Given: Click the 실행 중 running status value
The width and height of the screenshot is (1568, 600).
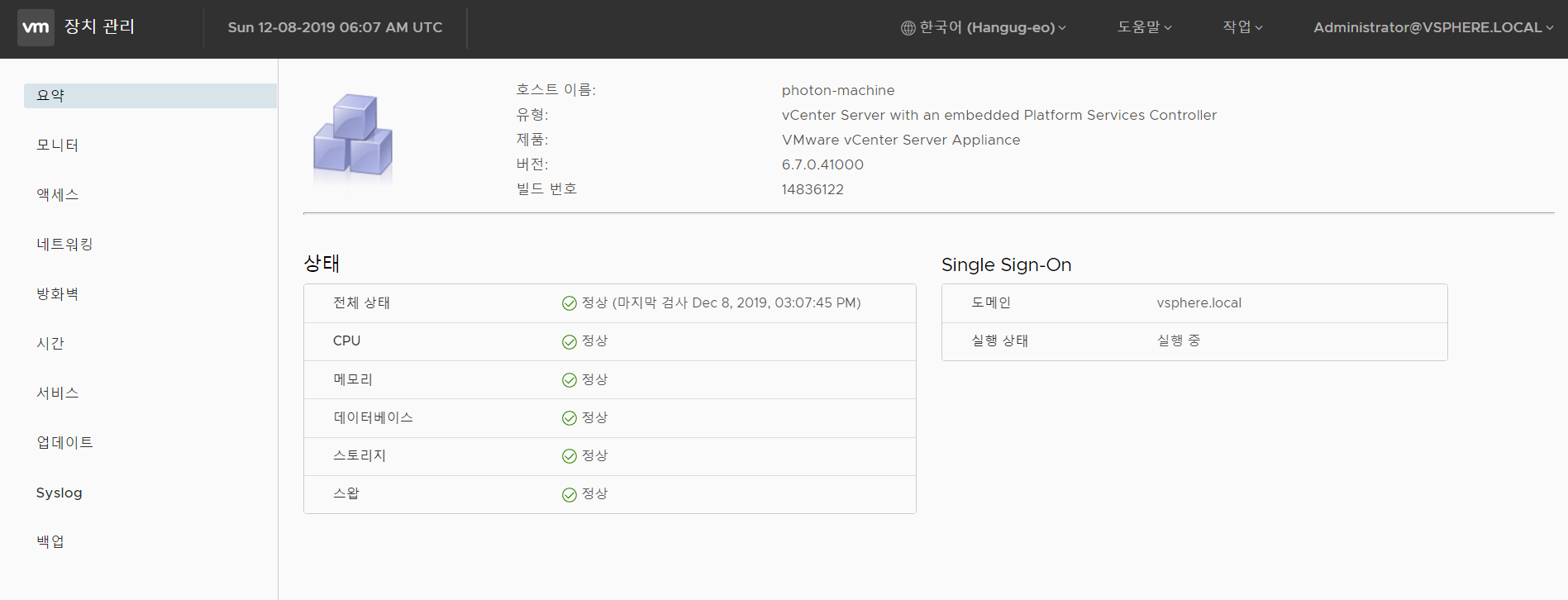Looking at the screenshot, I should coord(1178,340).
